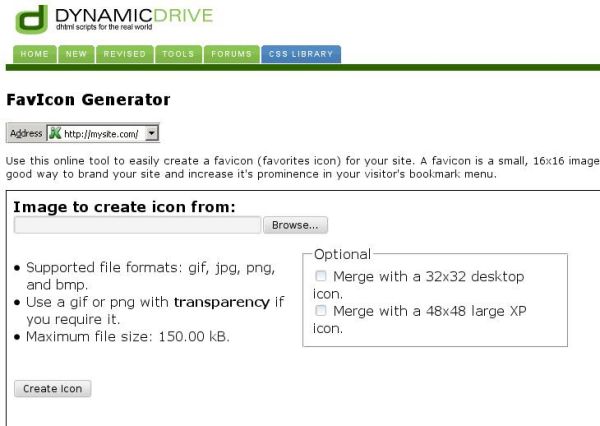
Task: Click the Create Icon button
Action: click(52, 388)
